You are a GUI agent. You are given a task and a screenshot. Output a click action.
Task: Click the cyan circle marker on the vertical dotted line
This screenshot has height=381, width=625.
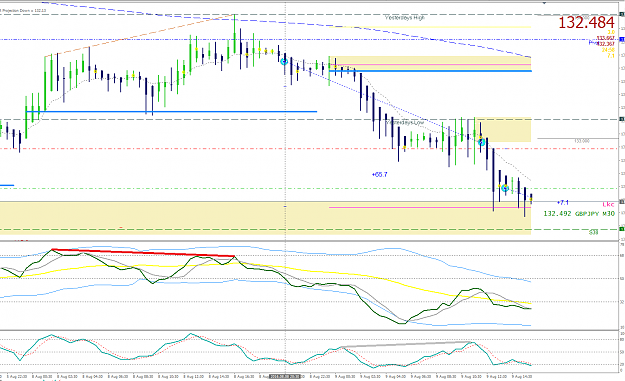pos(284,62)
